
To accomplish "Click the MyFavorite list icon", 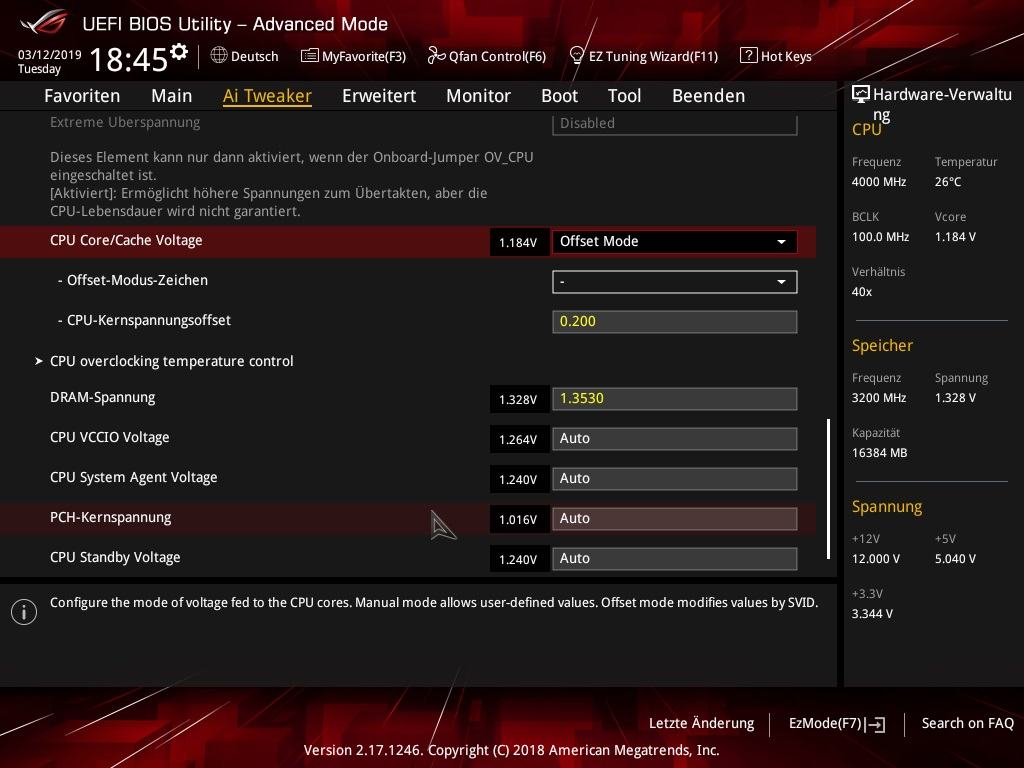I will pos(310,56).
